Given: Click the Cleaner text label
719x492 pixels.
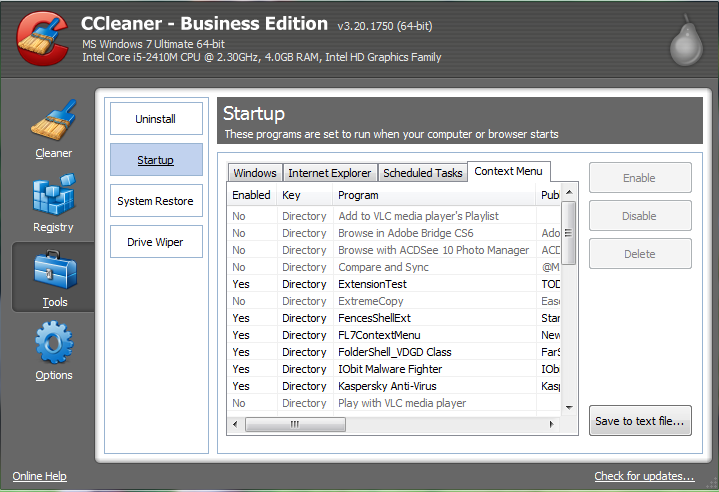Looking at the screenshot, I should (54, 153).
